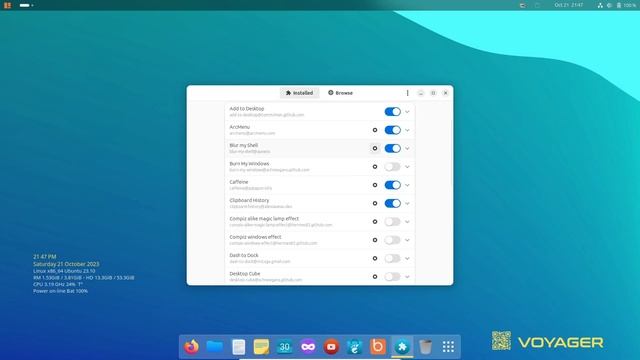640x360 pixels.
Task: Click the Caffeine extension name
Action: tap(239, 182)
